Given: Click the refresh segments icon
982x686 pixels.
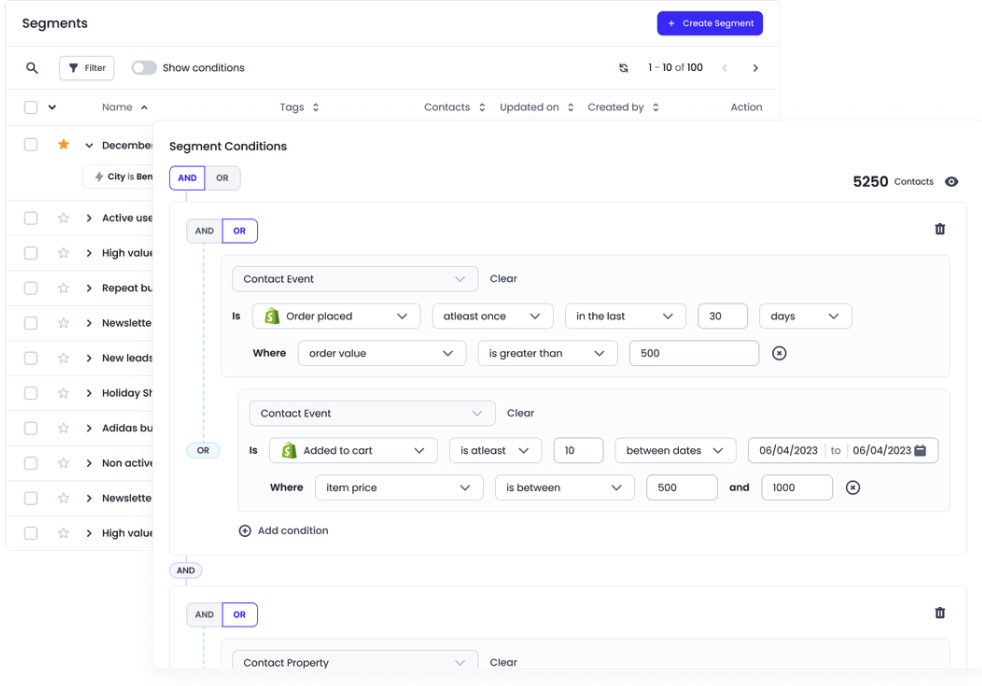Looking at the screenshot, I should pos(623,68).
